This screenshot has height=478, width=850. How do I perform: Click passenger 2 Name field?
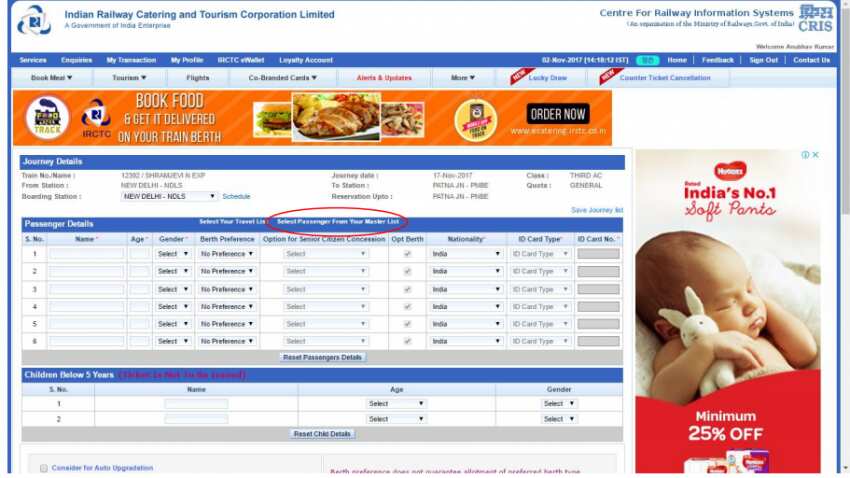click(x=87, y=271)
